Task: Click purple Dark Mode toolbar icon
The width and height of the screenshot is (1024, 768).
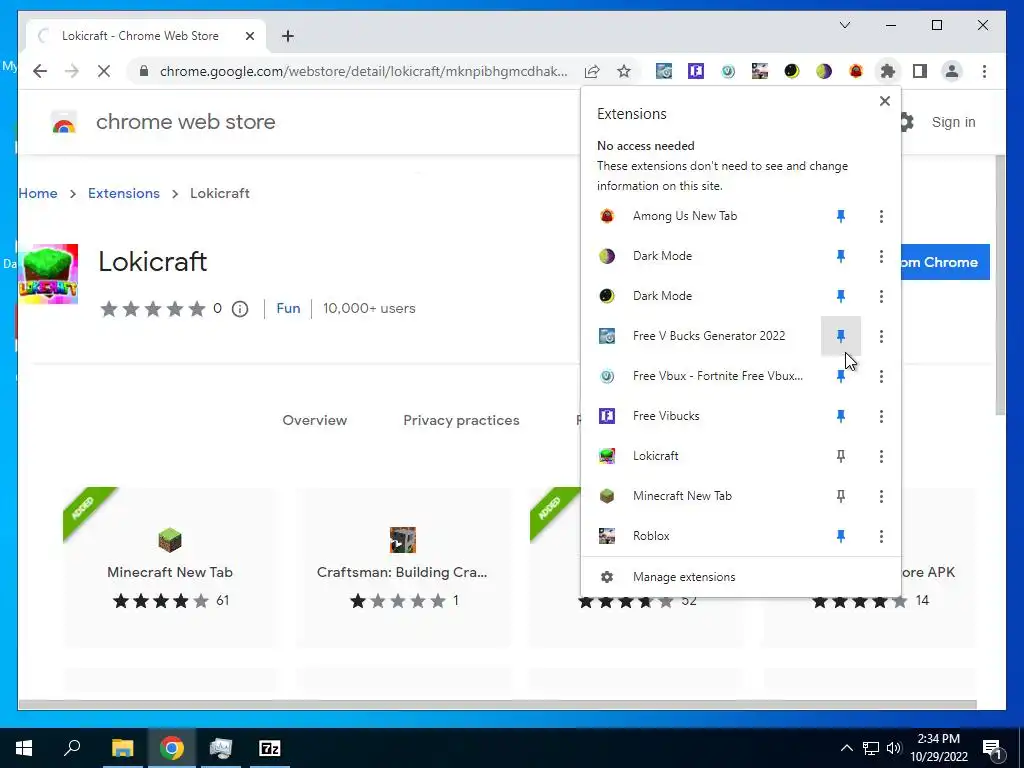Action: point(824,71)
